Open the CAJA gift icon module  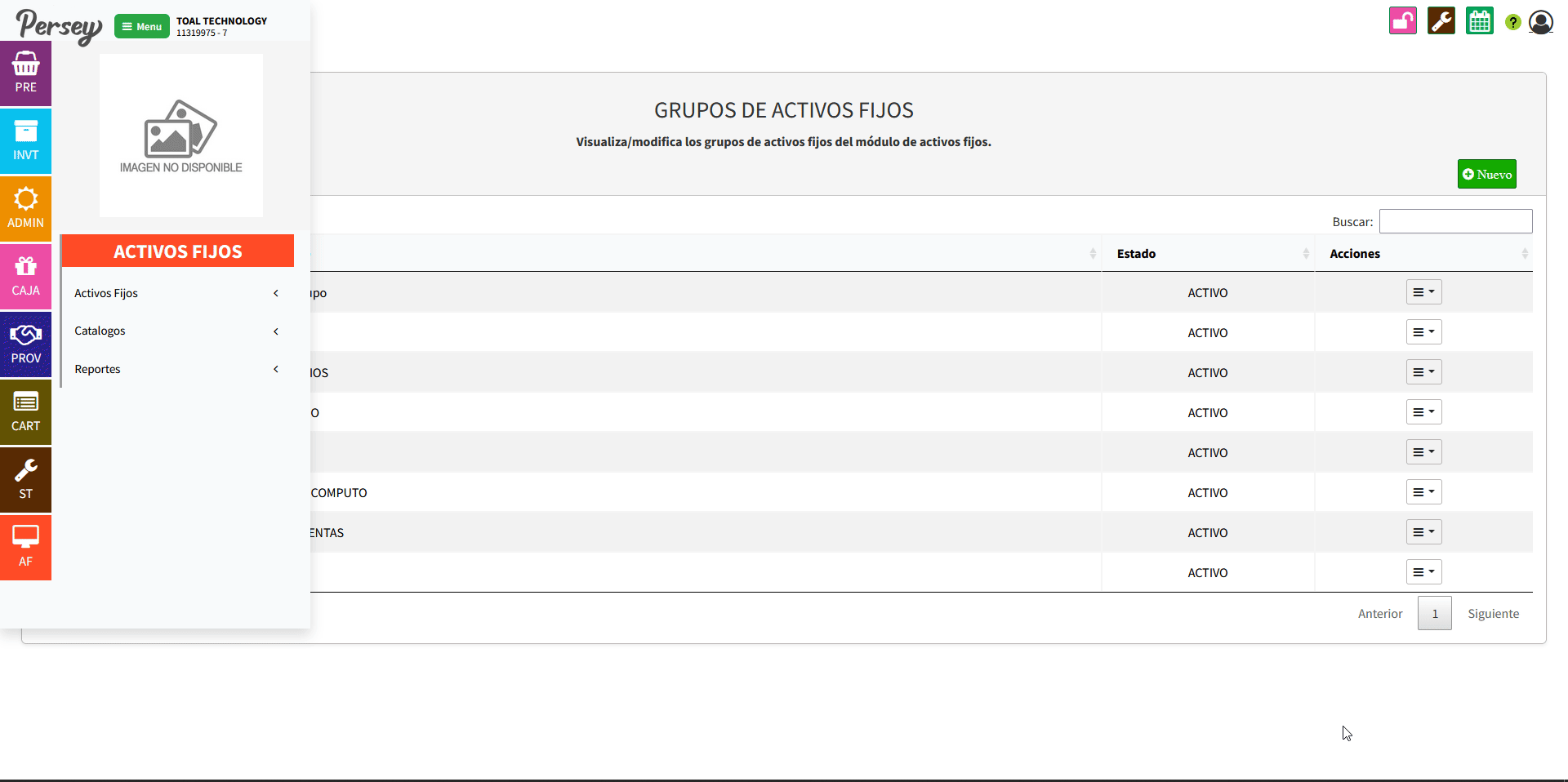[x=25, y=277]
